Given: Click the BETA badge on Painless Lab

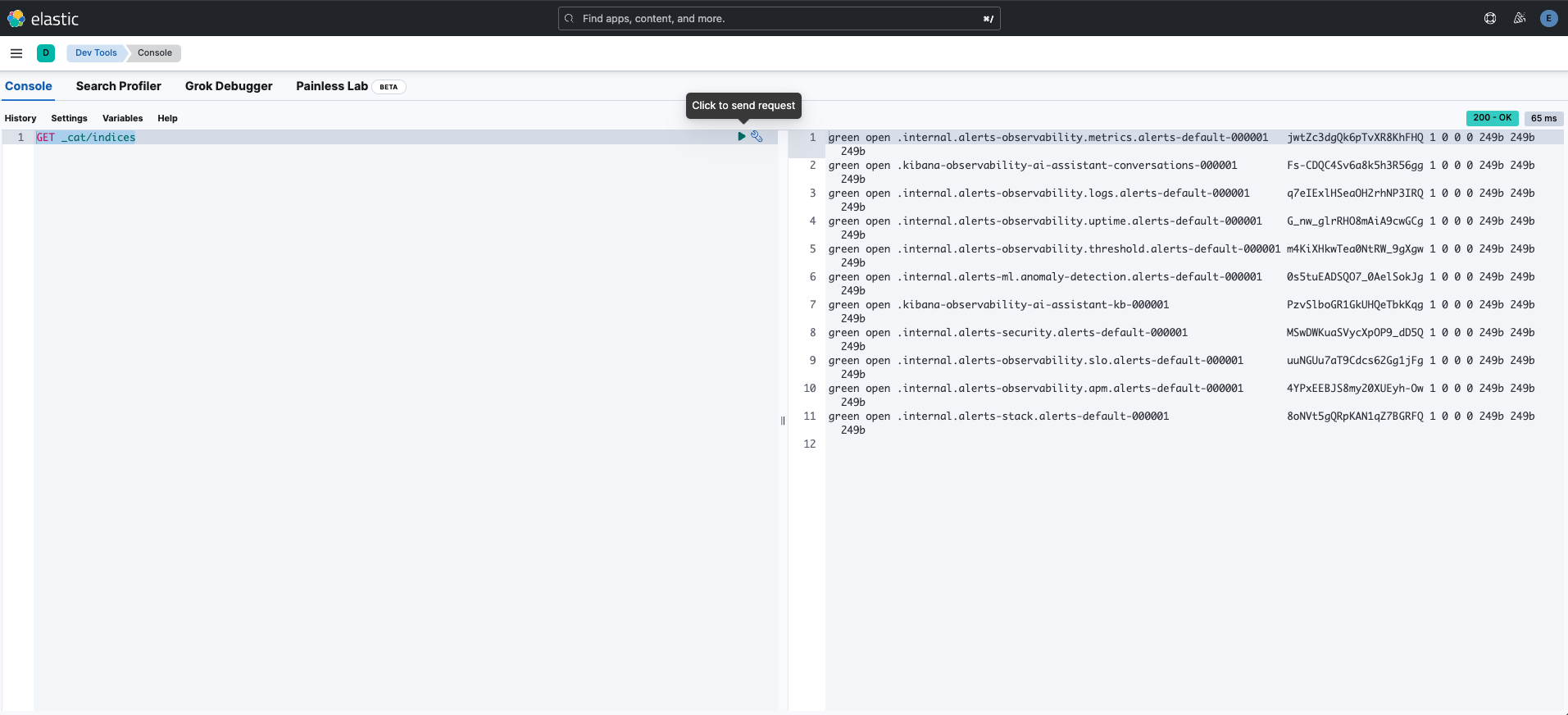Looking at the screenshot, I should click(389, 87).
